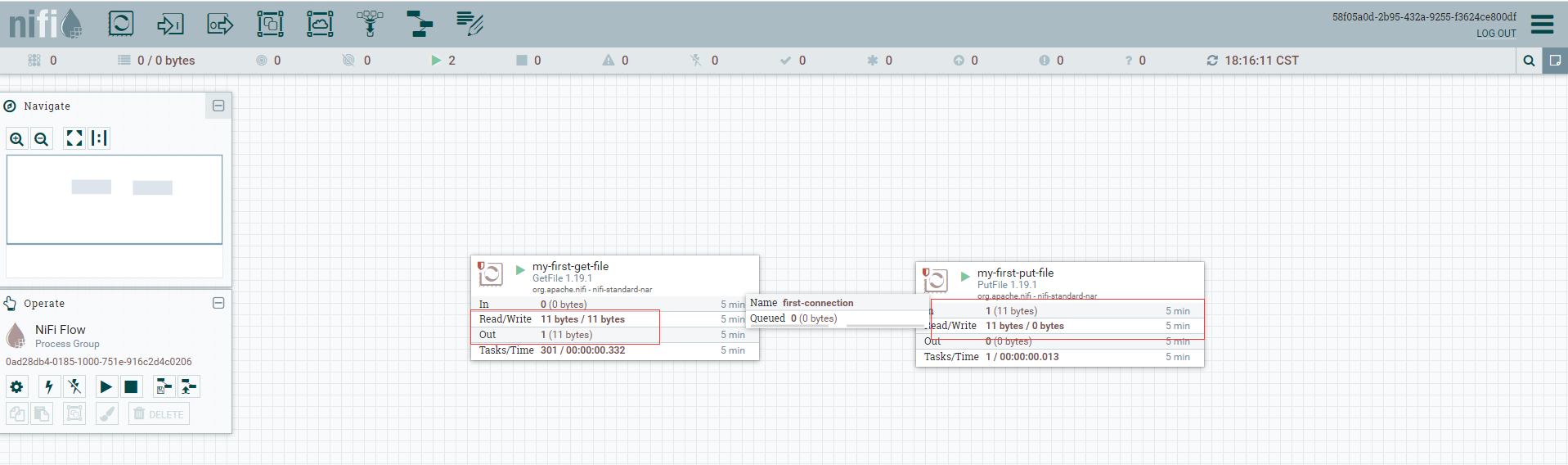This screenshot has width=1568, height=465.
Task: Click the NiFi Flow process group name
Action: point(61,330)
